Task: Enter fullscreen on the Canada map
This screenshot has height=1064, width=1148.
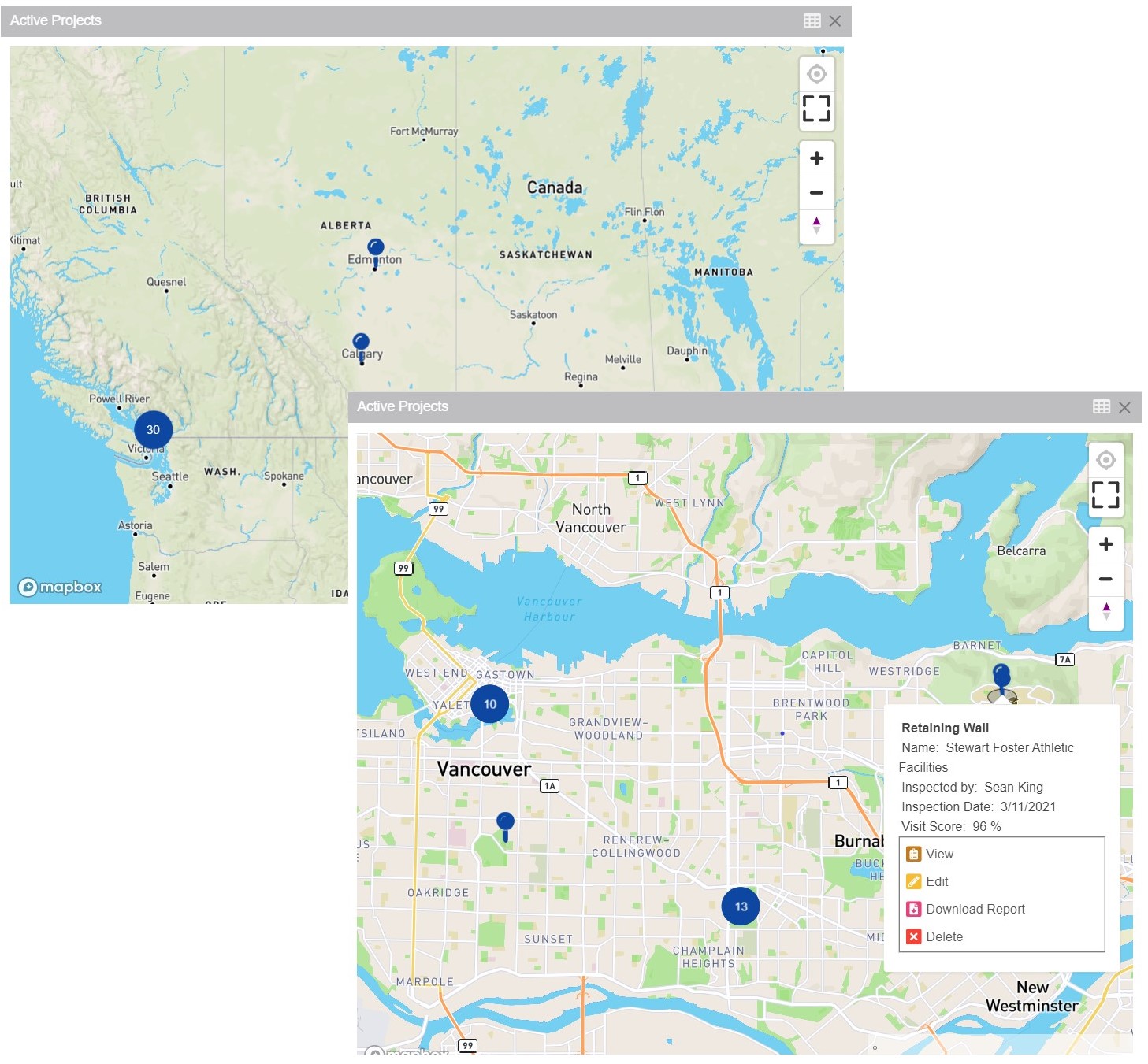Action: [816, 109]
